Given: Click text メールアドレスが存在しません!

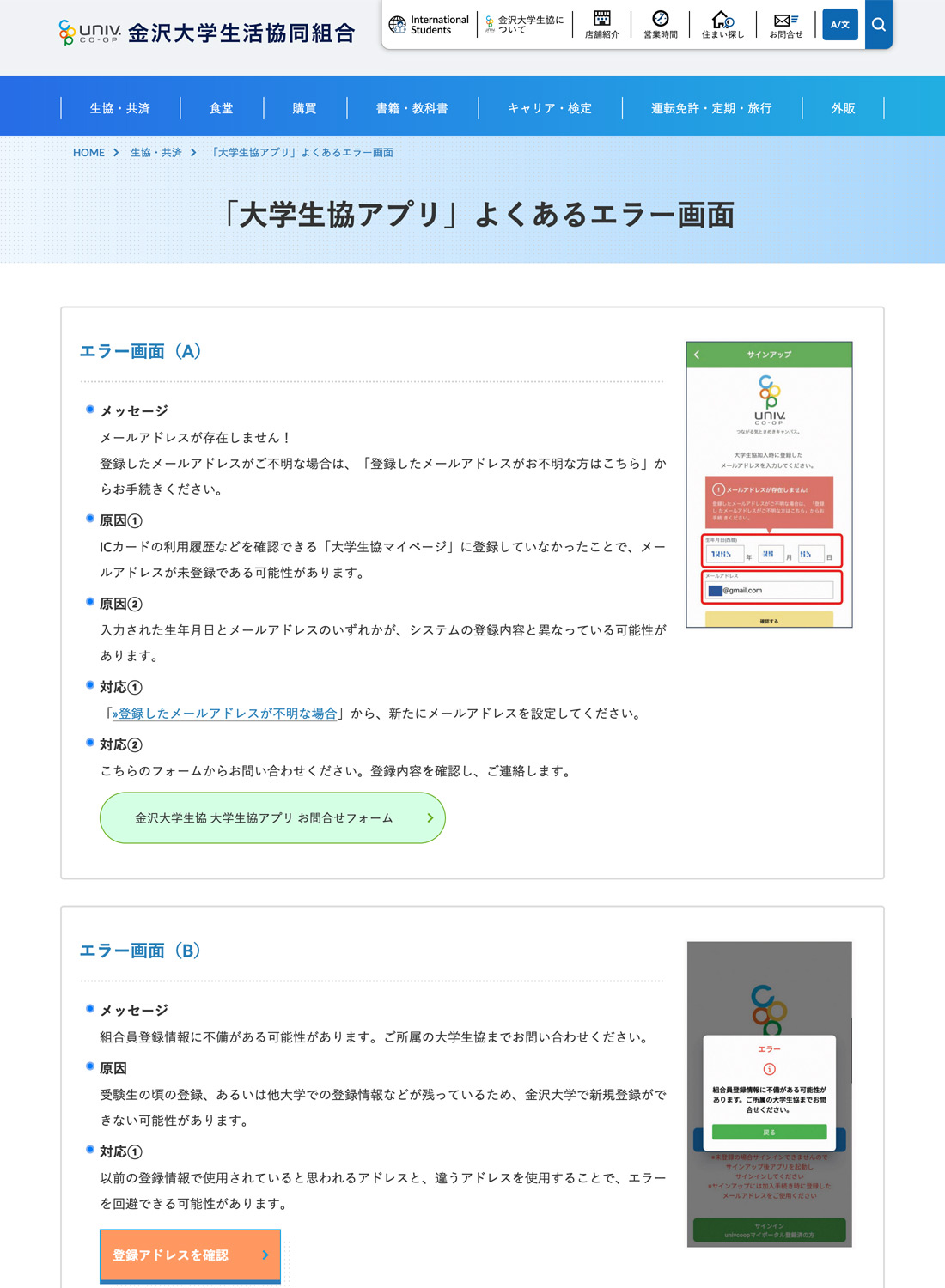Looking at the screenshot, I should [x=196, y=438].
